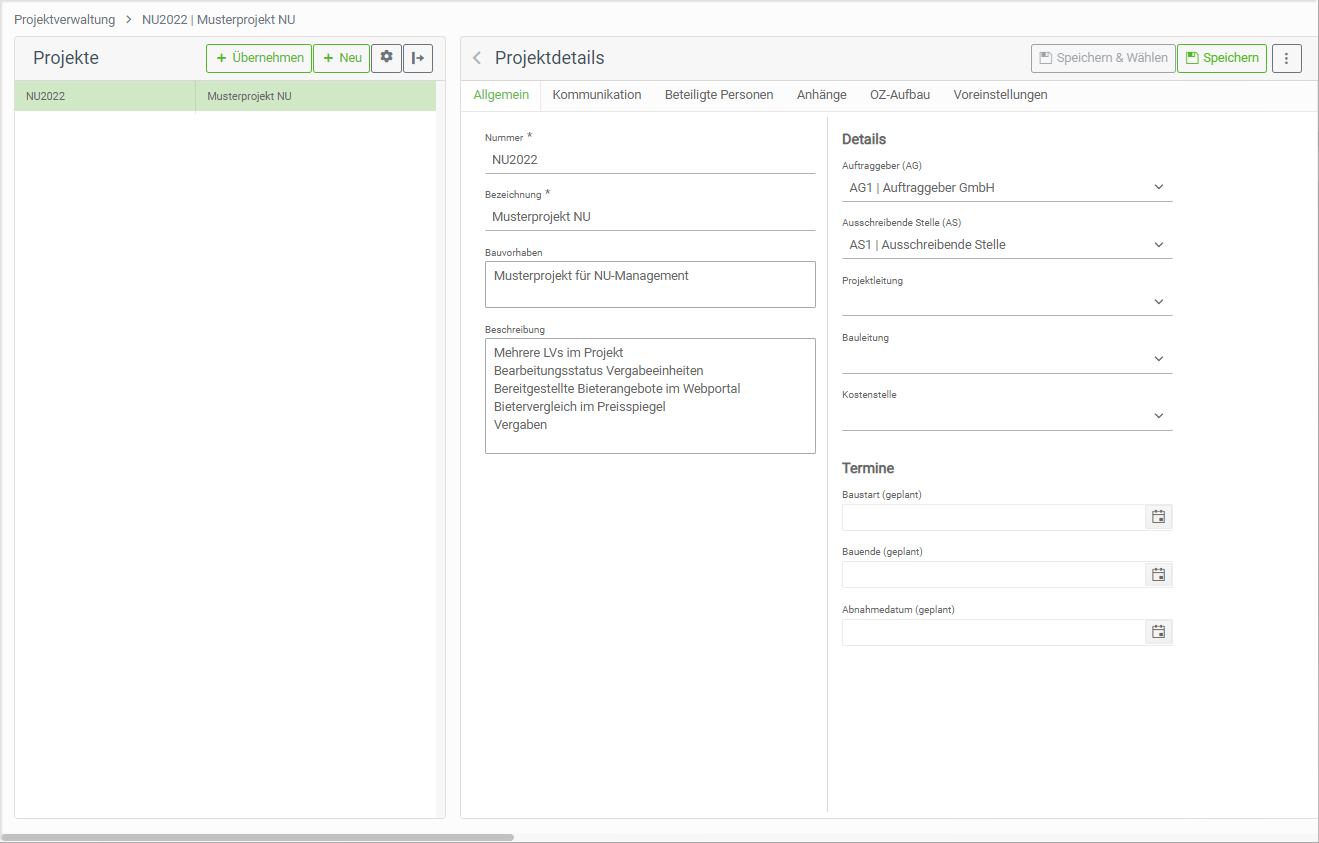This screenshot has width=1319, height=843.
Task: Open calendar picker for Baustart (geplant)
Action: point(1158,517)
